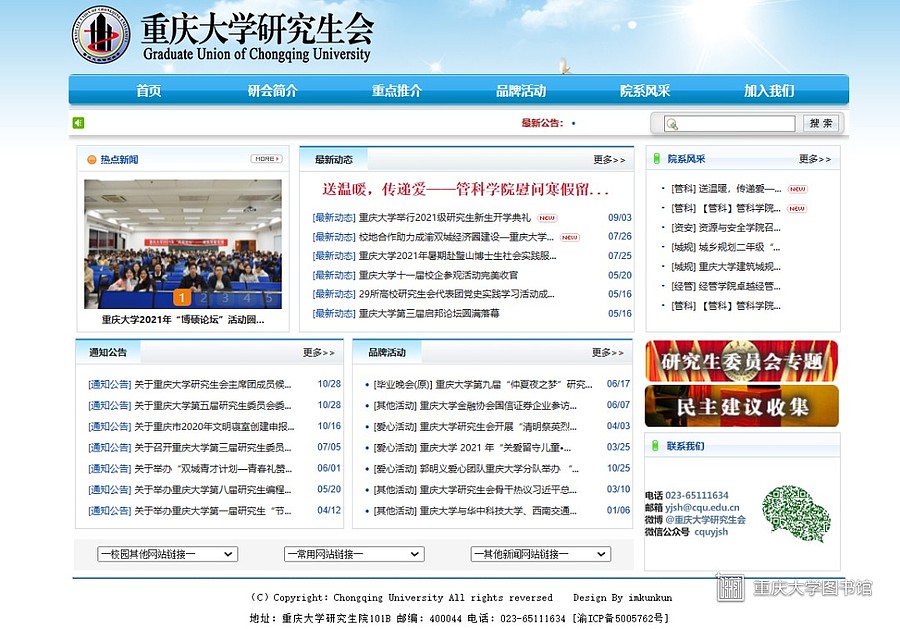Screen dimensions: 900x629
Task: Click the magnifier icon in search box
Action: 672,123
